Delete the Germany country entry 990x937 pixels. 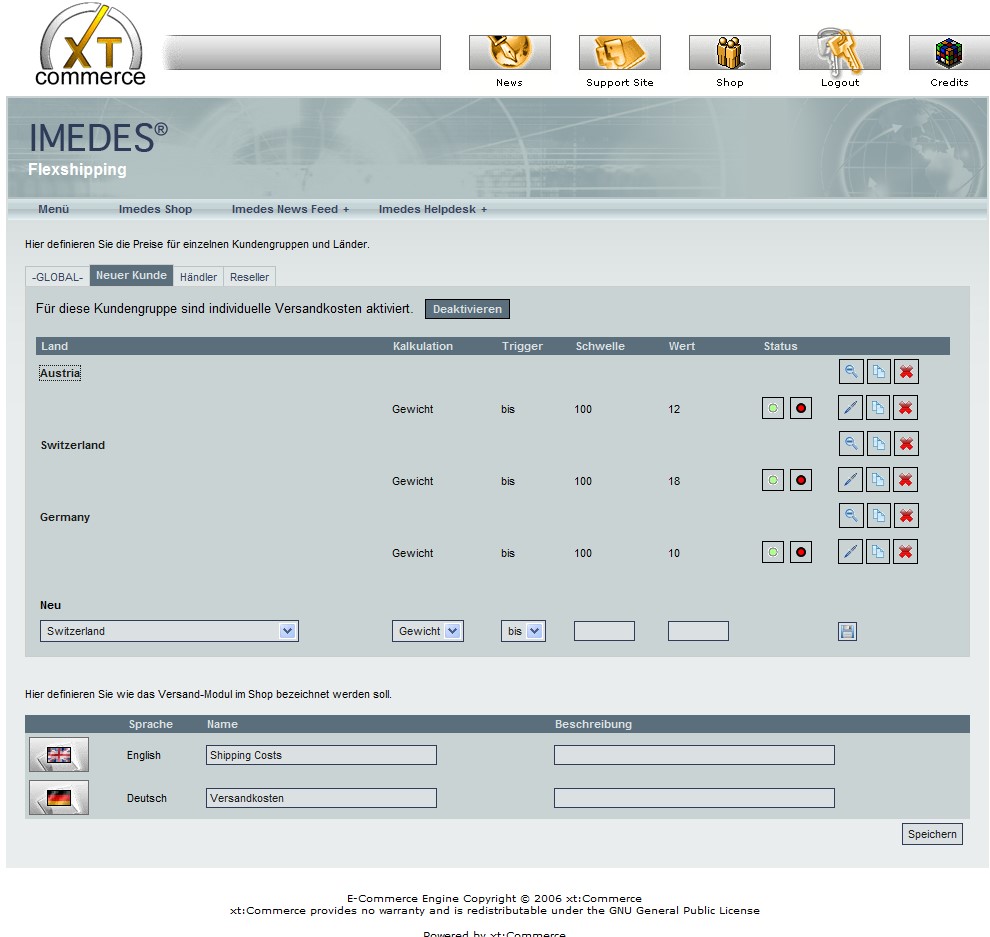pos(906,516)
